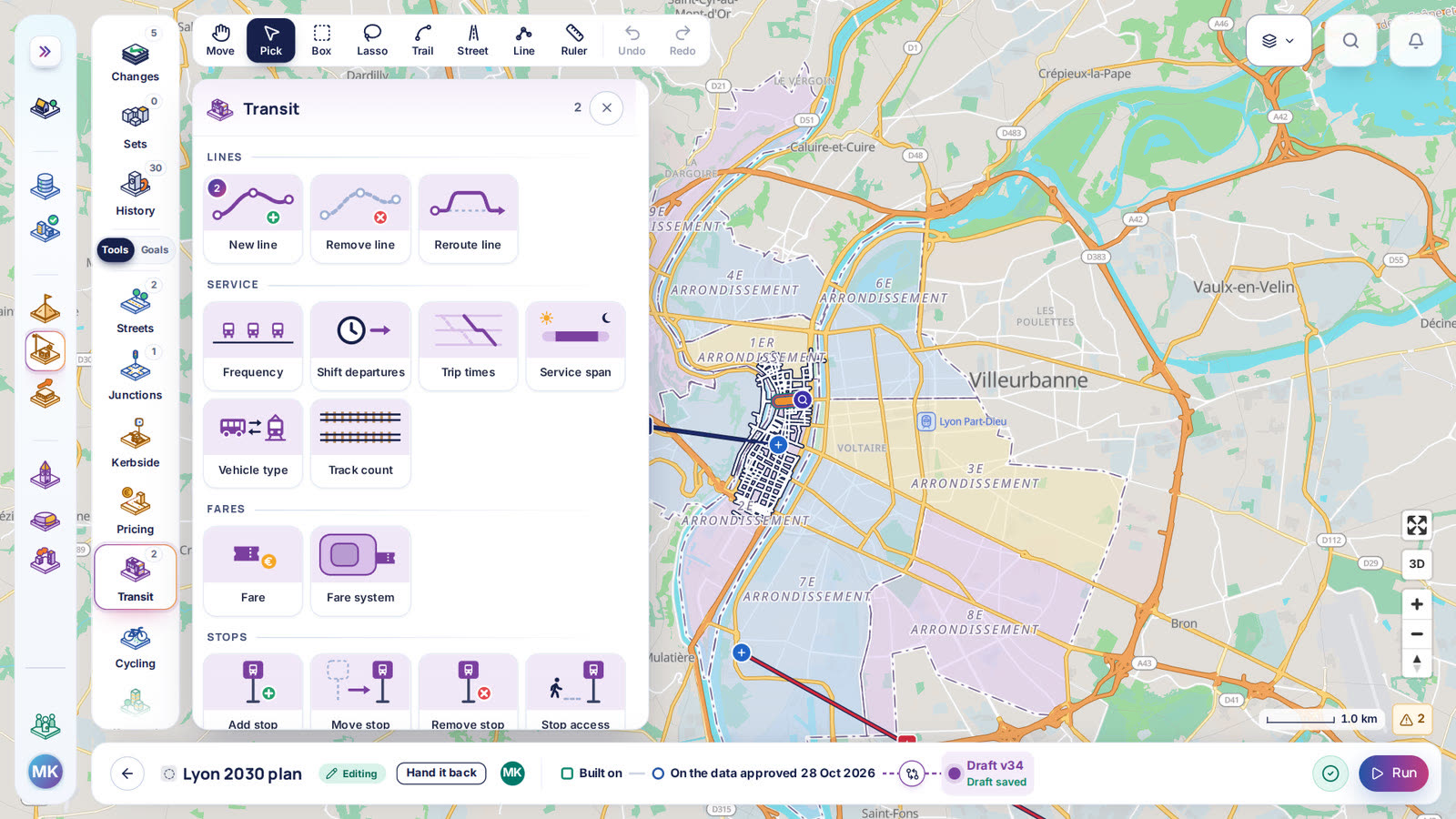Choose the Reroute line tool
The height and width of the screenshot is (819, 1456).
tap(468, 218)
